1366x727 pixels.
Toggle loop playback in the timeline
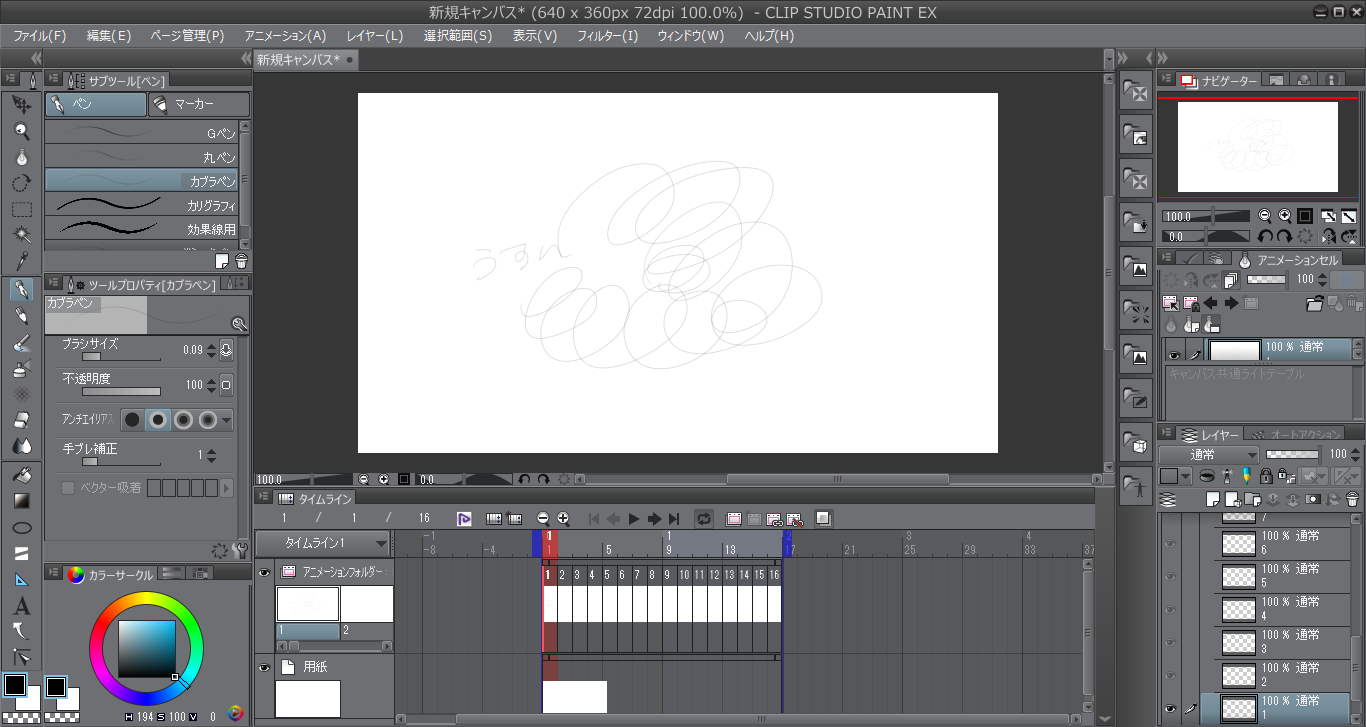(x=704, y=519)
